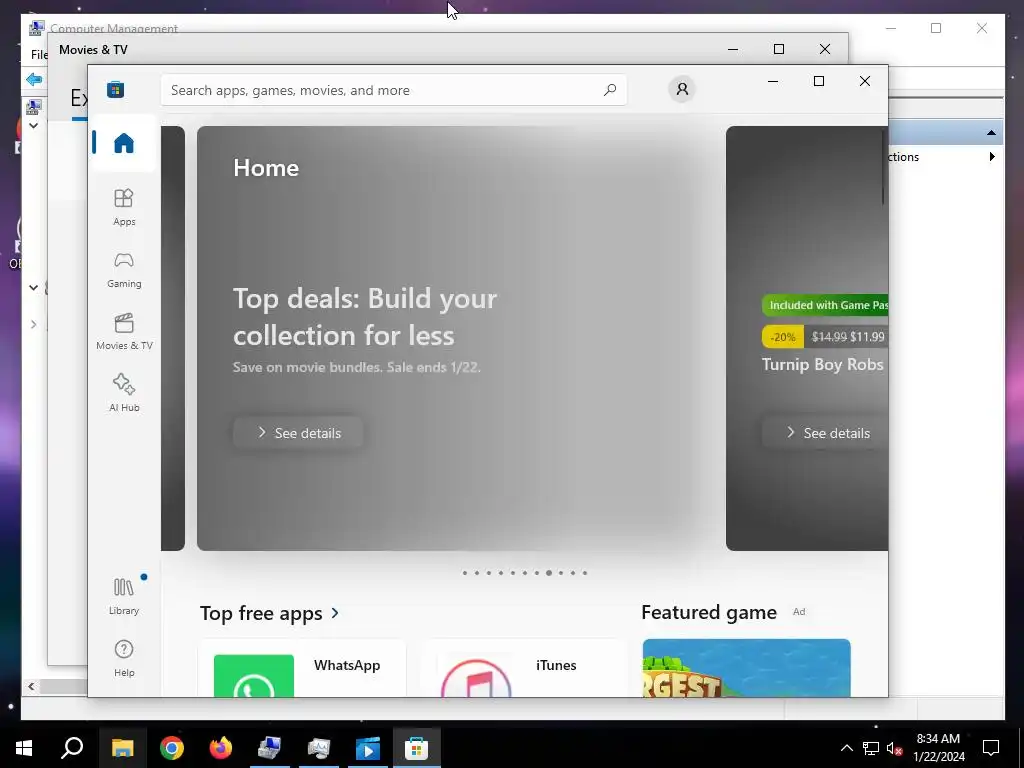Expand the Actions submenu arrow in Computer Management

click(x=992, y=157)
